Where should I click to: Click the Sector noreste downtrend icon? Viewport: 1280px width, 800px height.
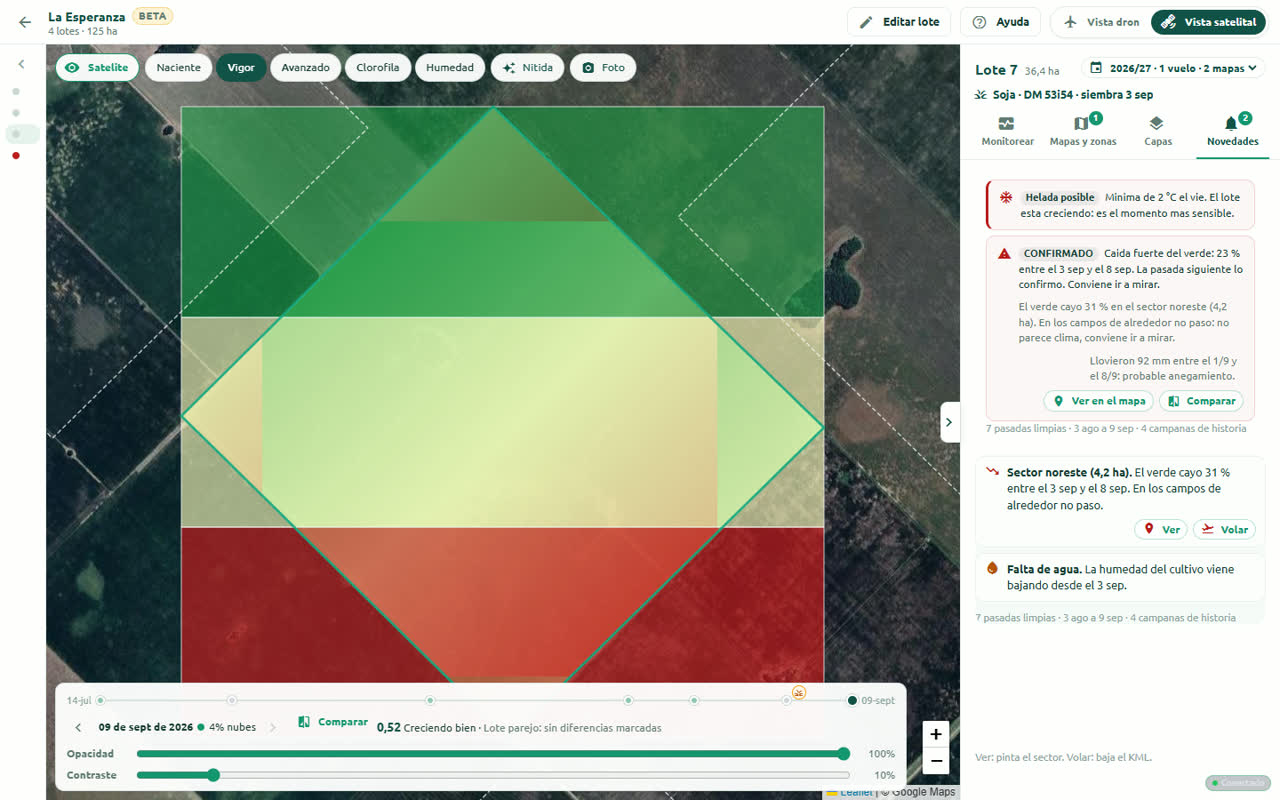[x=993, y=472]
